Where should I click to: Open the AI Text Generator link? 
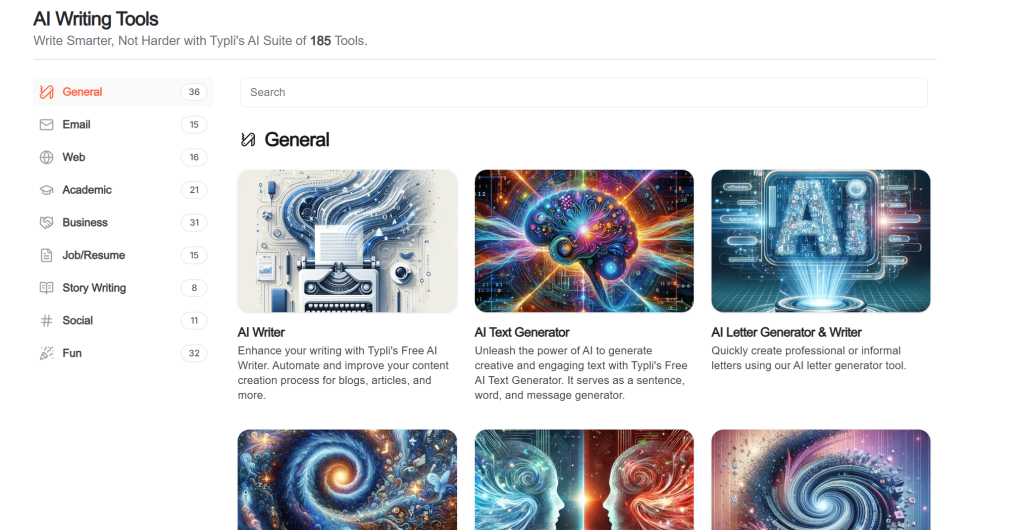(522, 332)
